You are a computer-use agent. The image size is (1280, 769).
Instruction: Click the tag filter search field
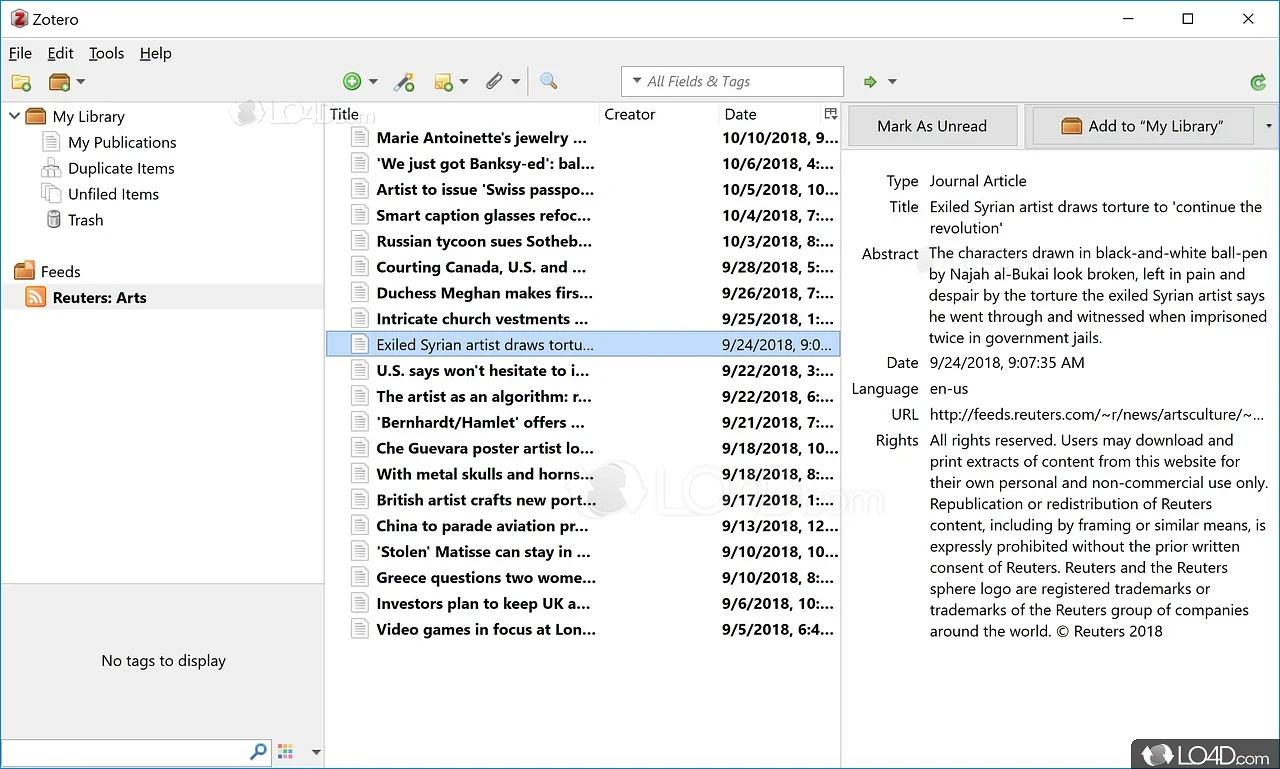point(125,752)
